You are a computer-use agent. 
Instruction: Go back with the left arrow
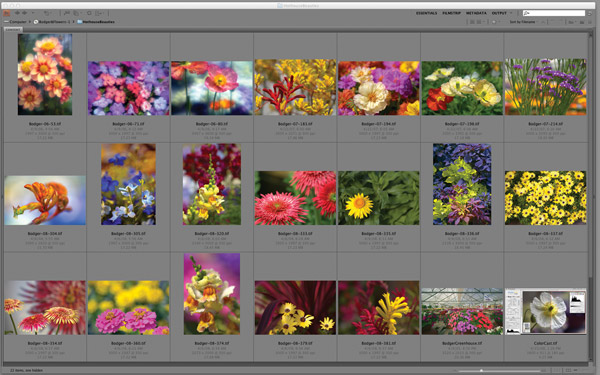pos(17,13)
